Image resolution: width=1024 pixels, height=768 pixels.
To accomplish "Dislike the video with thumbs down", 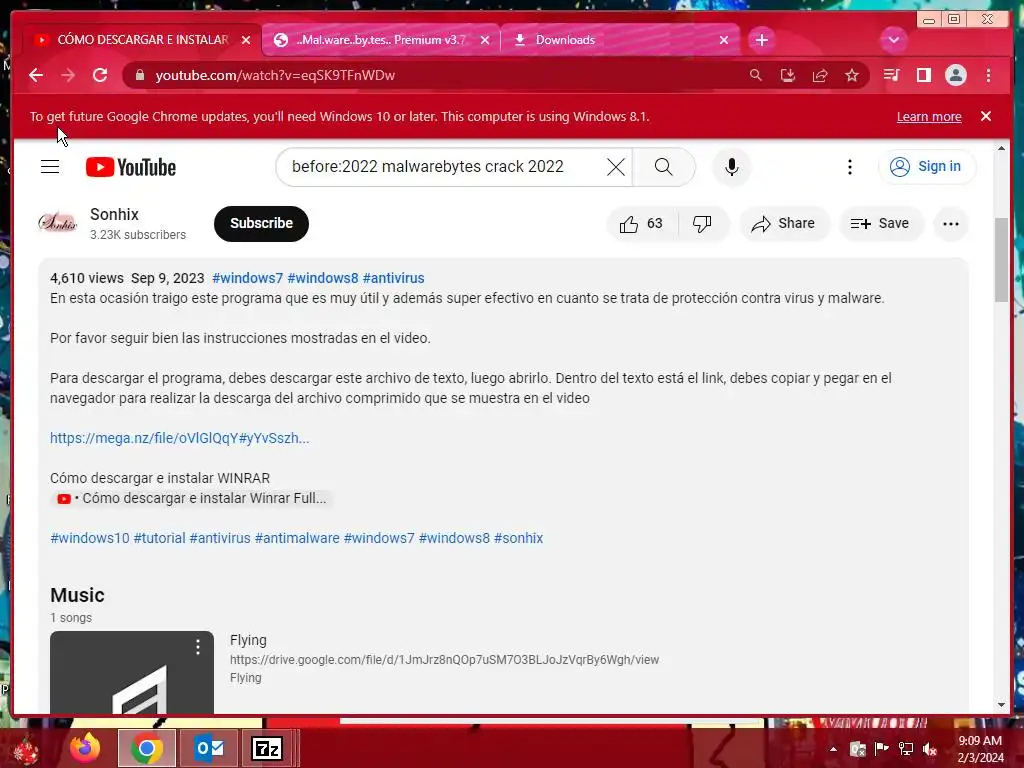I will coord(703,224).
